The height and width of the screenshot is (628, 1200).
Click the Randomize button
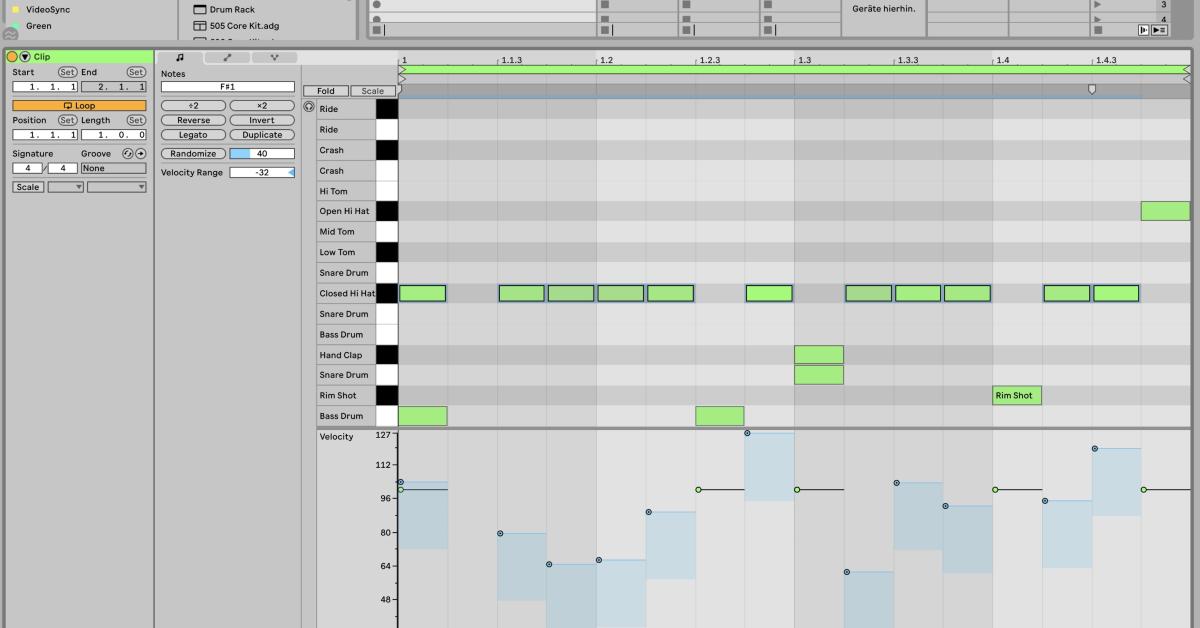point(192,153)
